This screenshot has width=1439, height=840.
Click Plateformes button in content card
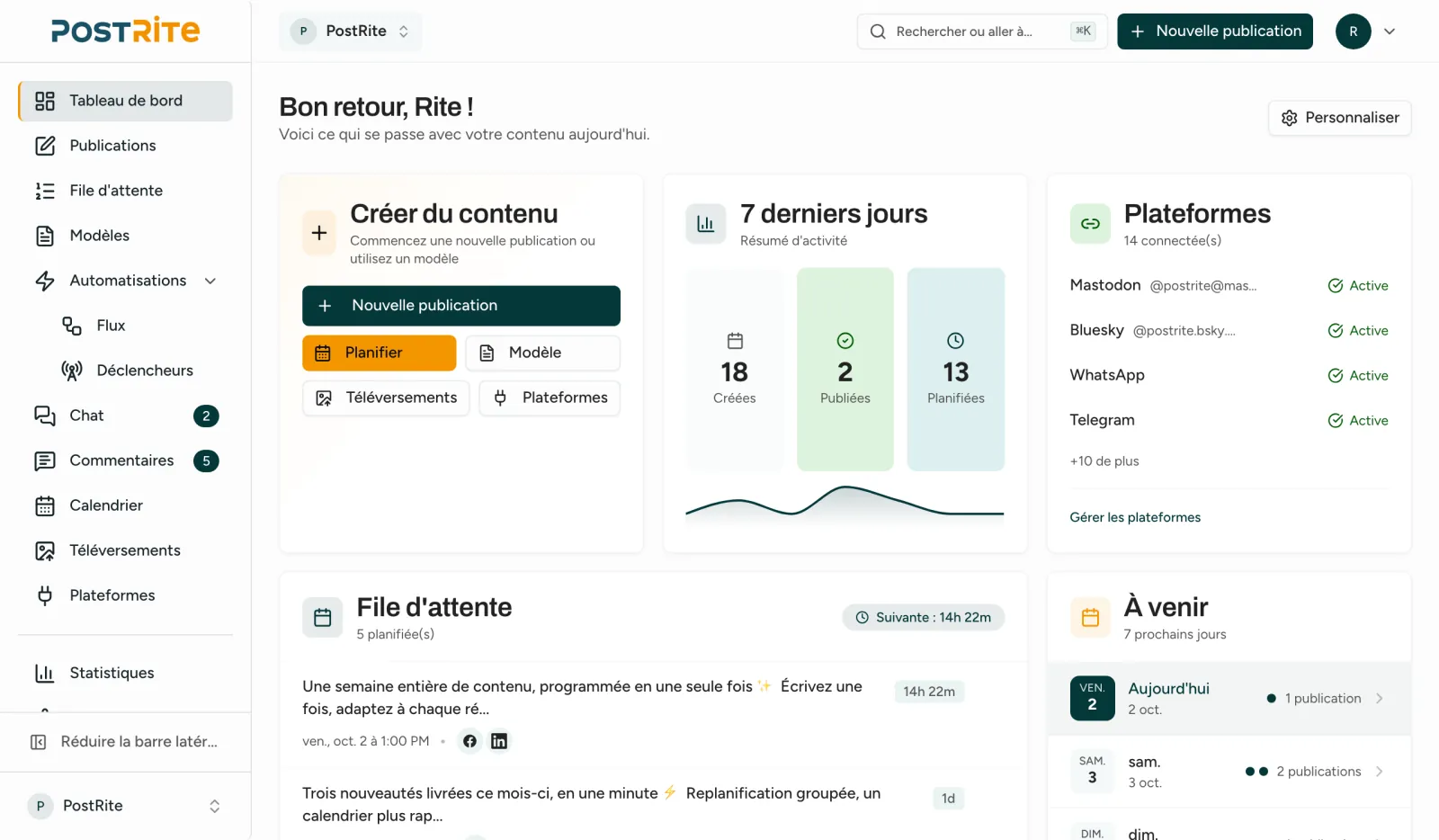coord(550,398)
